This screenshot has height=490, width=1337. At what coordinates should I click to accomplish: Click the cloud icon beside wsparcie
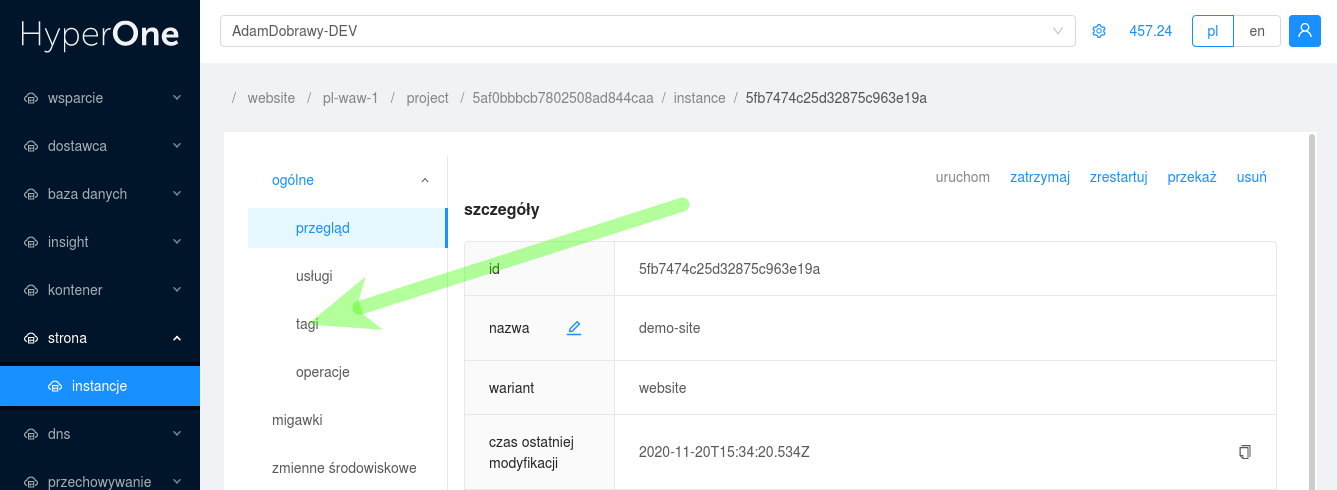pos(30,98)
